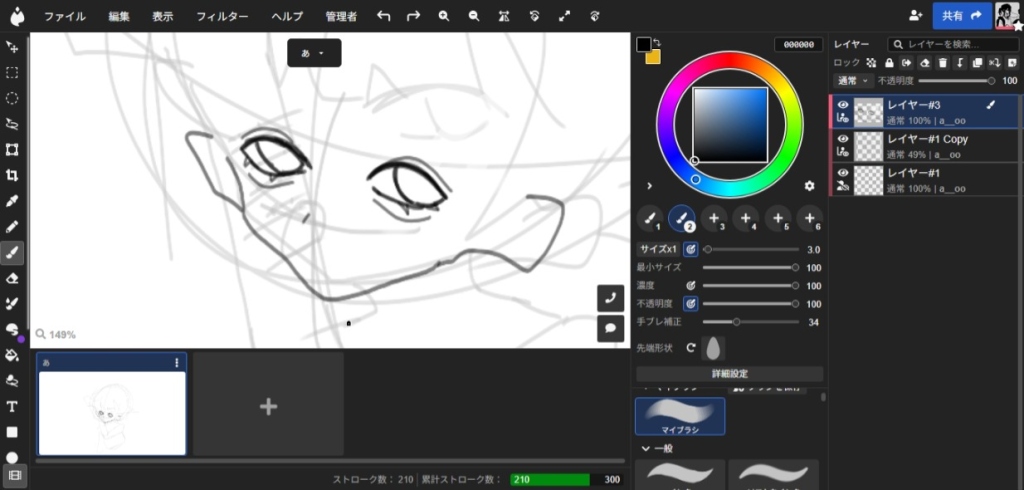Open the 通常 blend mode dropdown
Image resolution: width=1024 pixels, height=490 pixels.
(850, 80)
